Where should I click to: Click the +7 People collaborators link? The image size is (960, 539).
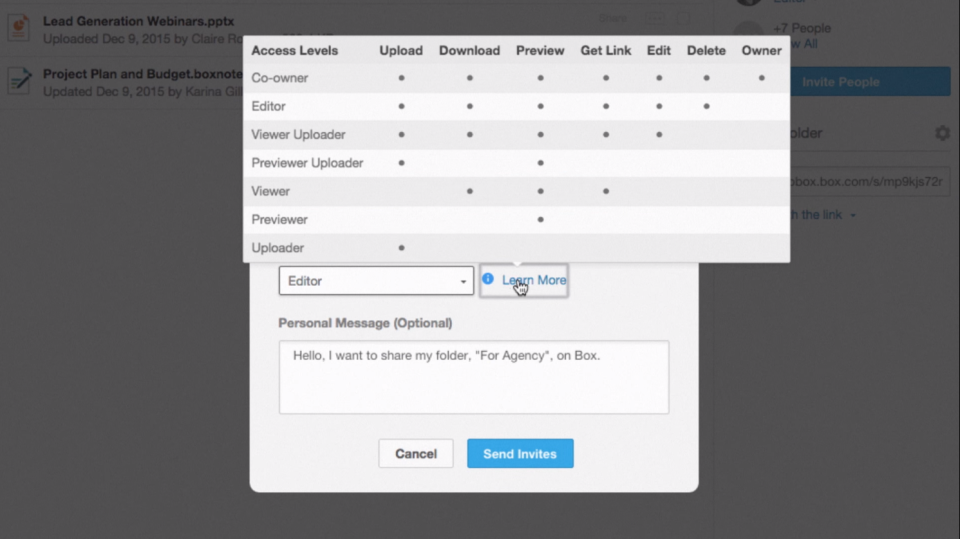click(x=801, y=28)
